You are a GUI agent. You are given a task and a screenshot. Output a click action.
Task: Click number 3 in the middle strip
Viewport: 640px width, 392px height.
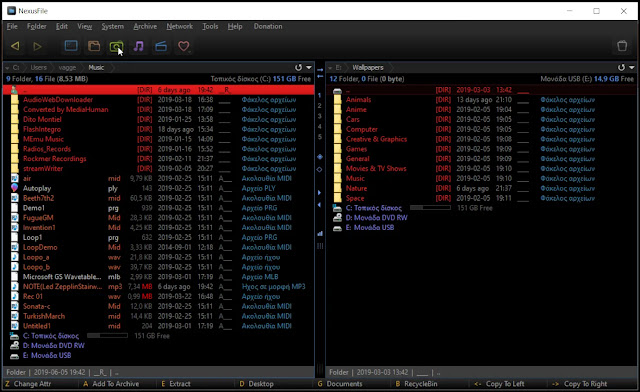(x=320, y=116)
